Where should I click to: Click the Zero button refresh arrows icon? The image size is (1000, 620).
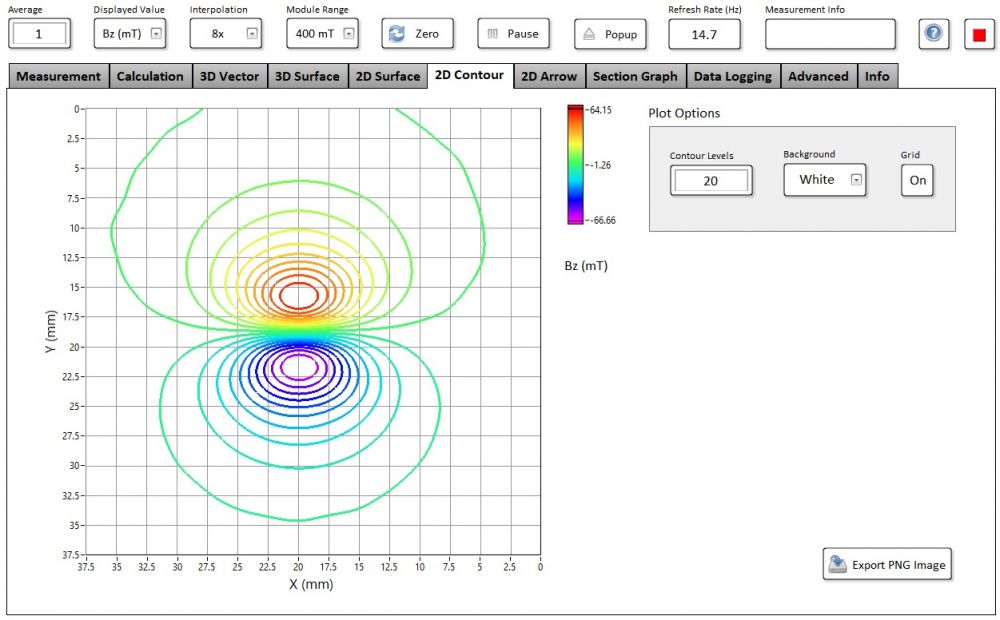[397, 34]
